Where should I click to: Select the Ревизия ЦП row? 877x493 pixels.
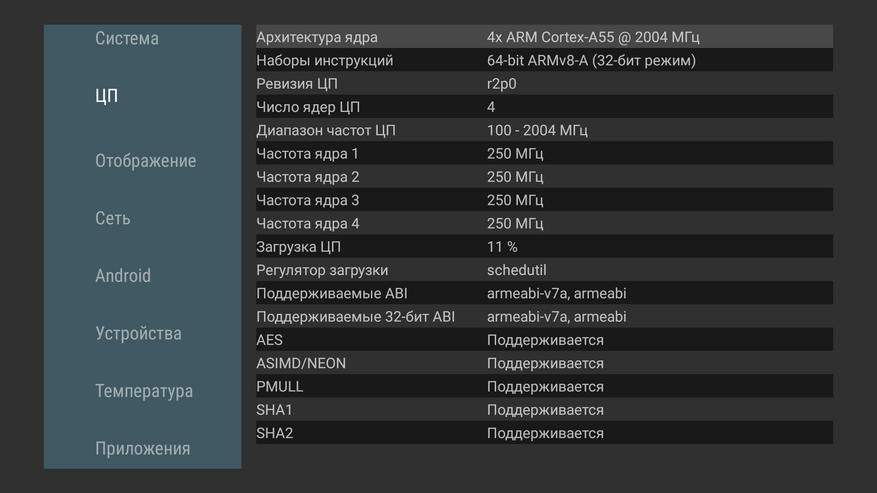pos(544,84)
